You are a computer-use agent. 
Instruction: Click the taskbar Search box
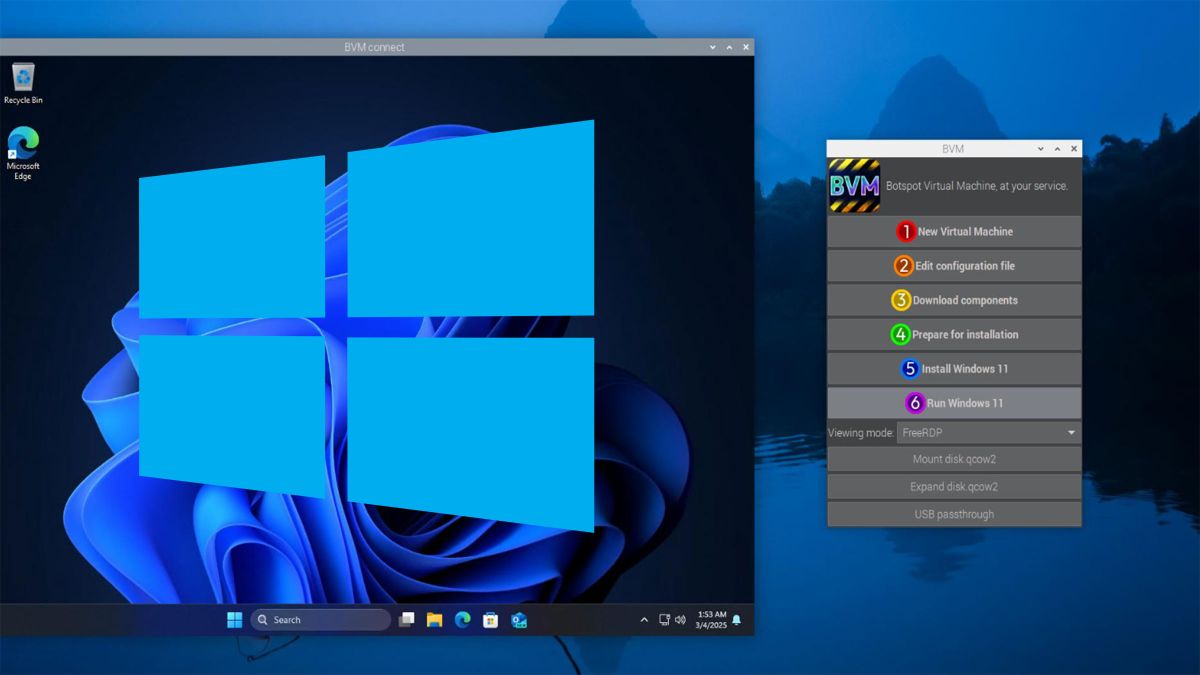[x=320, y=619]
